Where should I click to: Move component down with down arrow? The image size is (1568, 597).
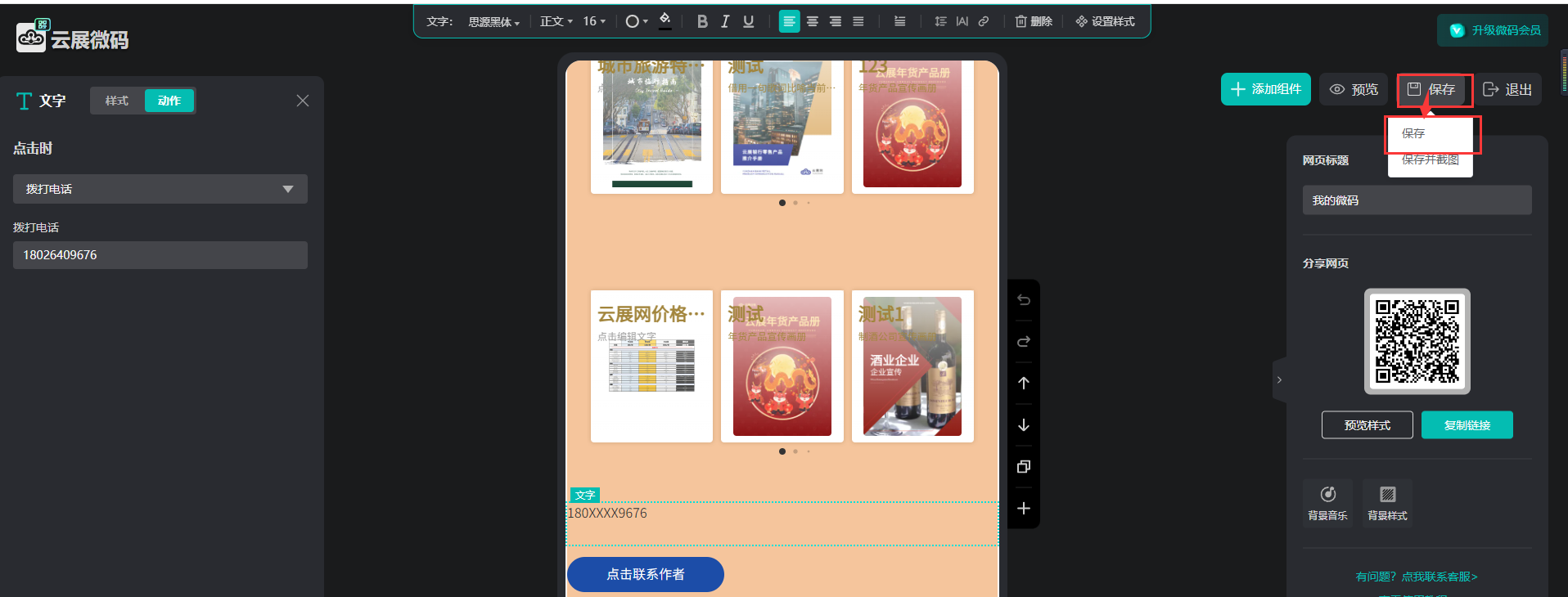click(1023, 425)
